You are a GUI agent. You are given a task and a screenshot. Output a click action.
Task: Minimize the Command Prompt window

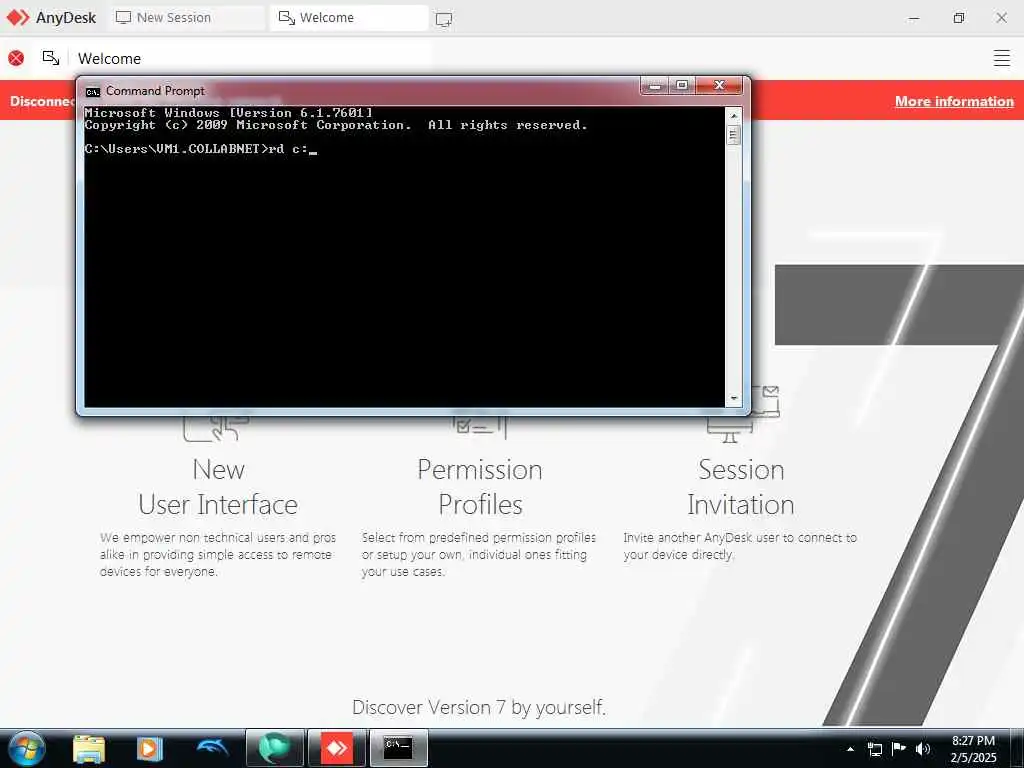[x=655, y=85]
